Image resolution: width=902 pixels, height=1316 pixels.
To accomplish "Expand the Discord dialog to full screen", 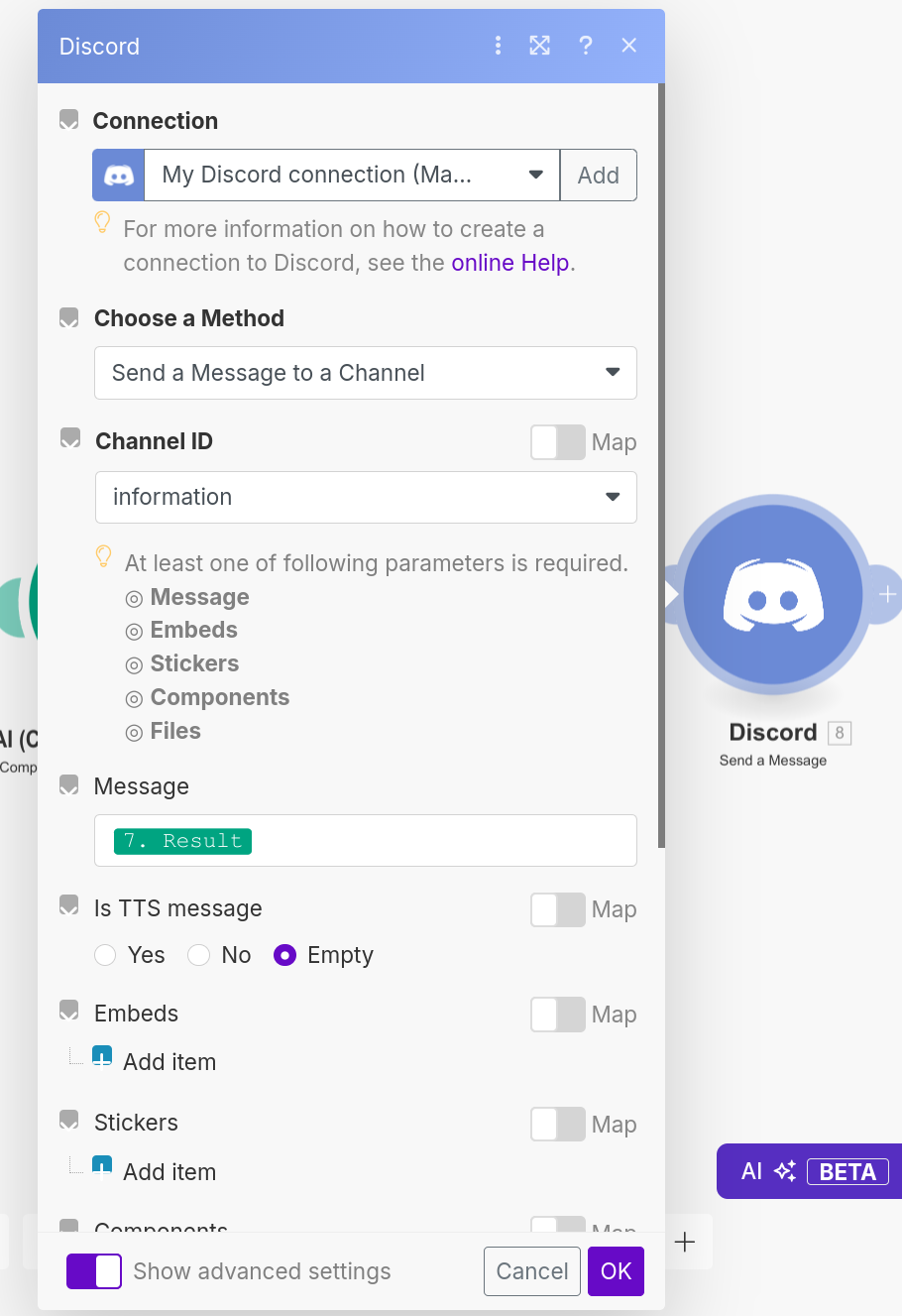I will pos(539,46).
